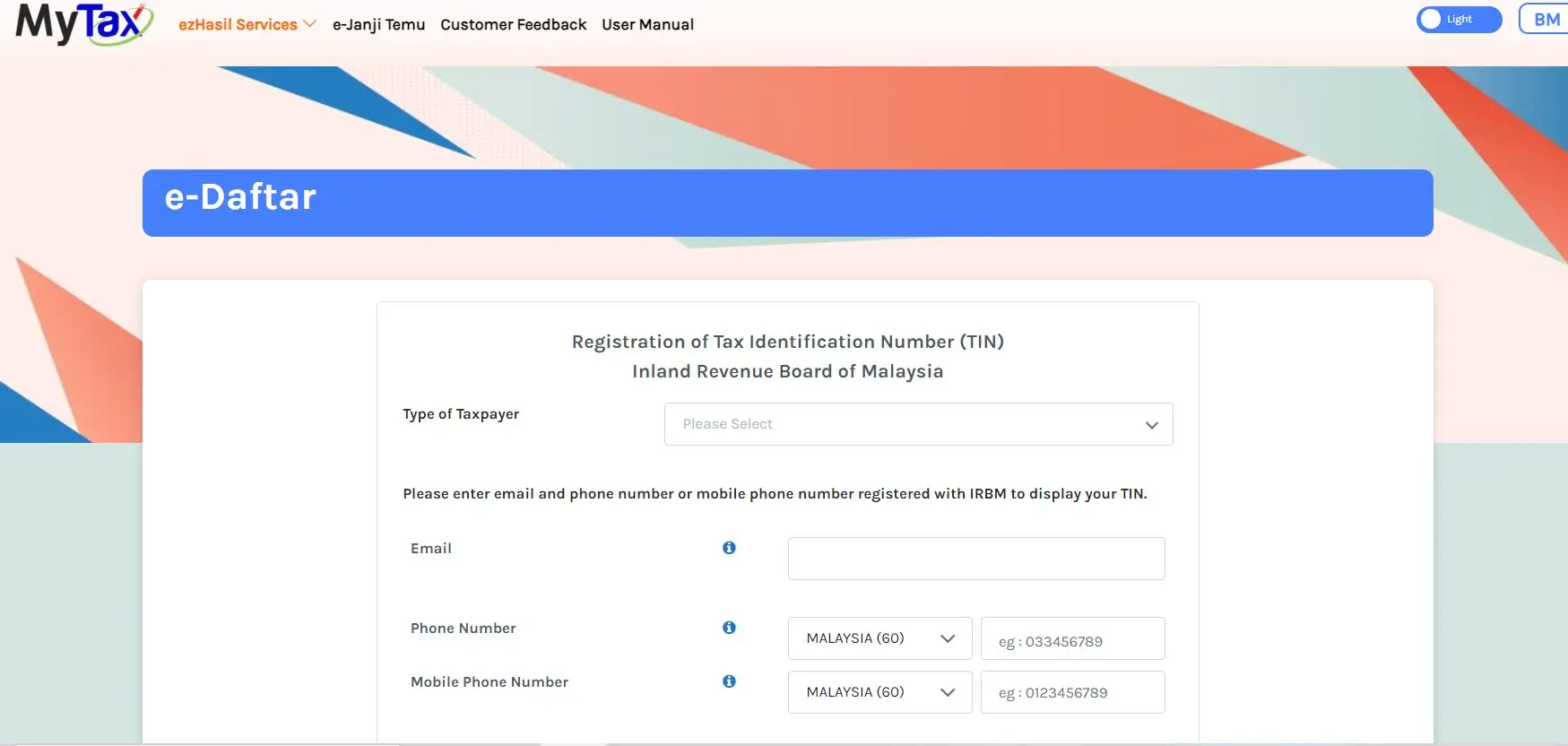The width and height of the screenshot is (1568, 746).
Task: Click the MyTax logo
Action: (84, 22)
